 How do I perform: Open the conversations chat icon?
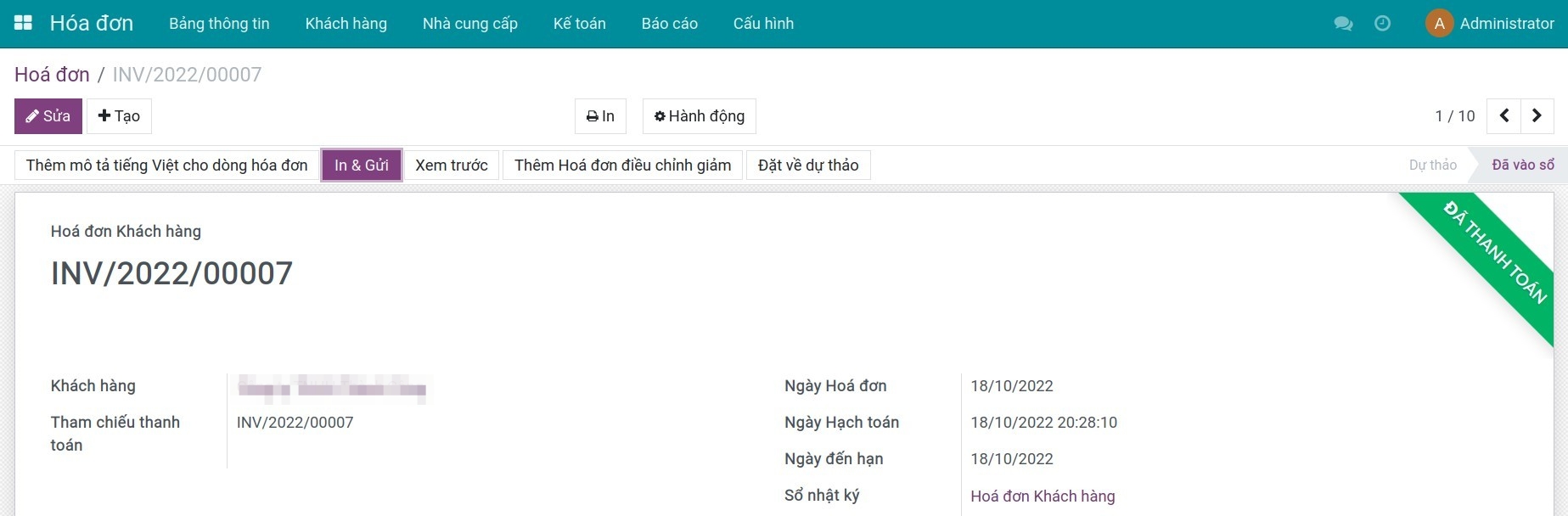point(1343,24)
